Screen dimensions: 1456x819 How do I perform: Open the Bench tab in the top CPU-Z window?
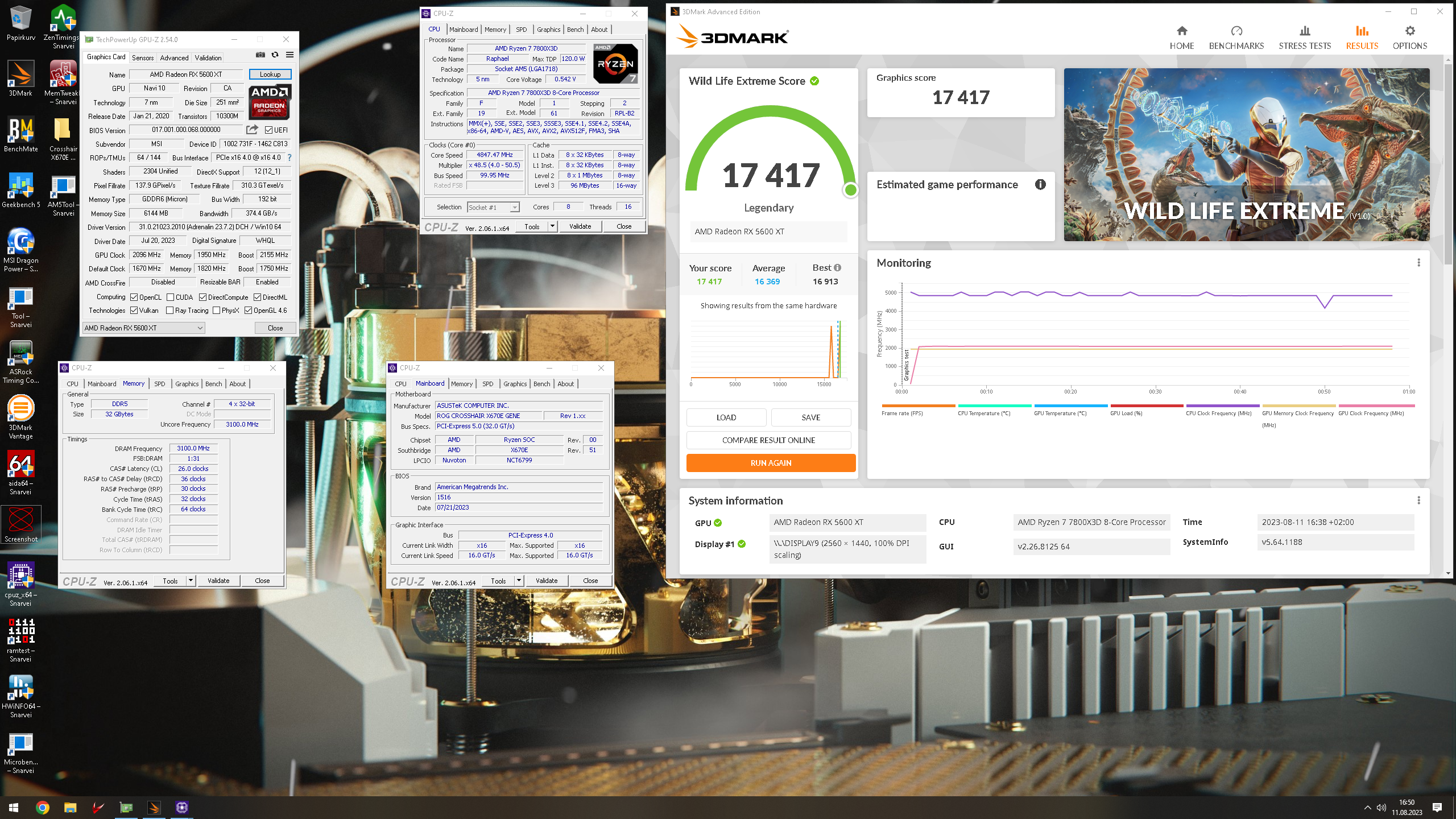(575, 30)
